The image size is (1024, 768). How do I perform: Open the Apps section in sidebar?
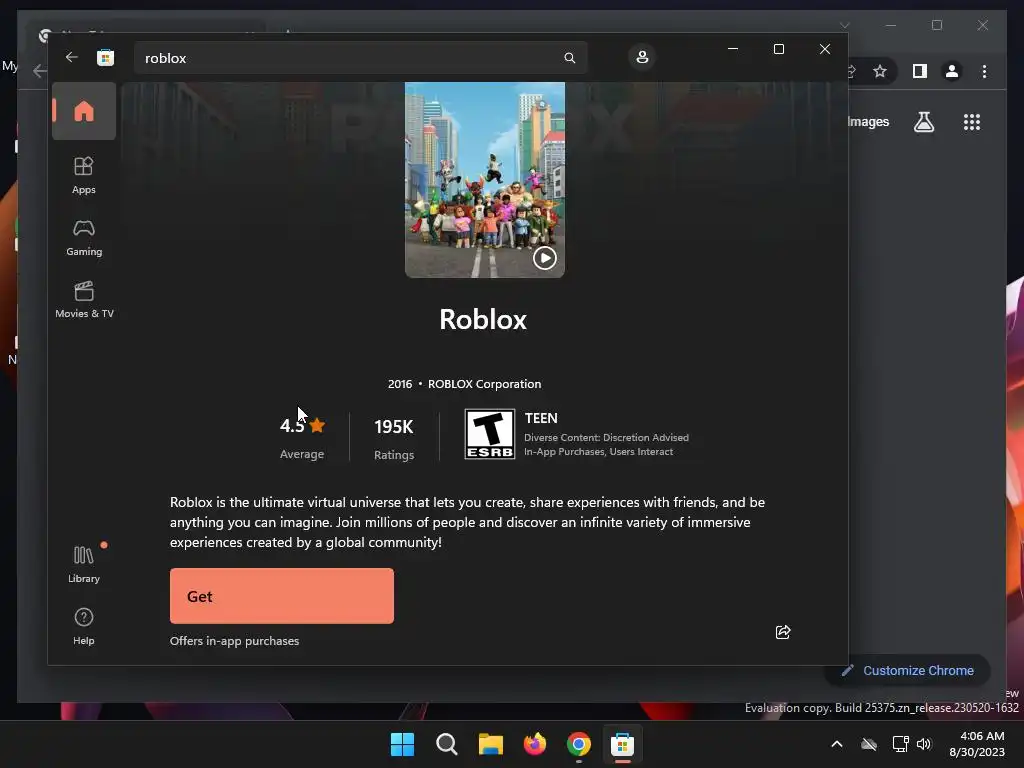84,176
